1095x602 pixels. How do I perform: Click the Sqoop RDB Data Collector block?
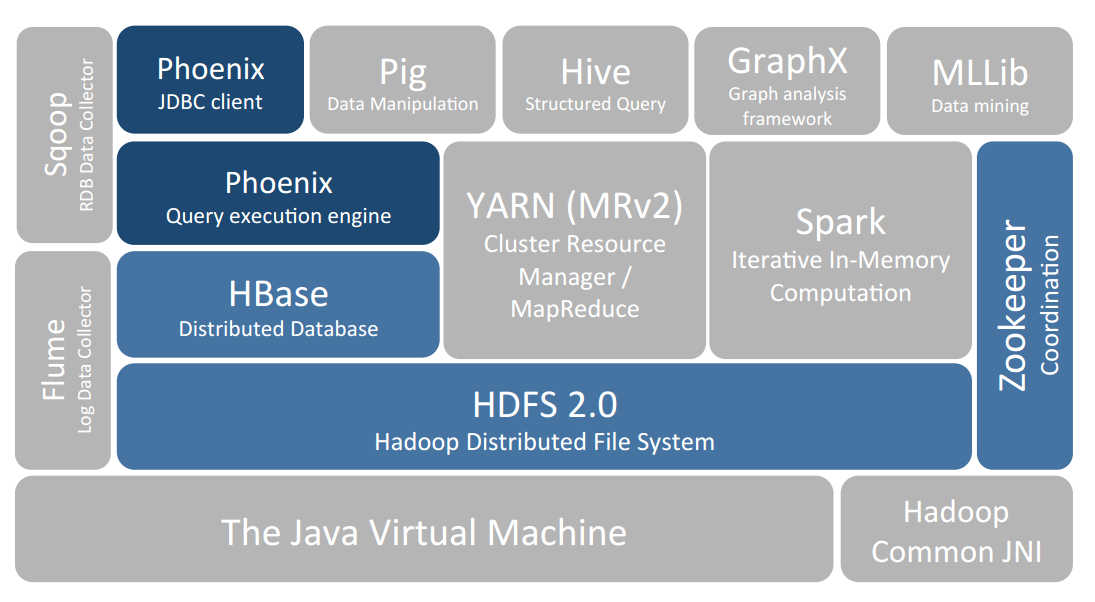(65, 134)
